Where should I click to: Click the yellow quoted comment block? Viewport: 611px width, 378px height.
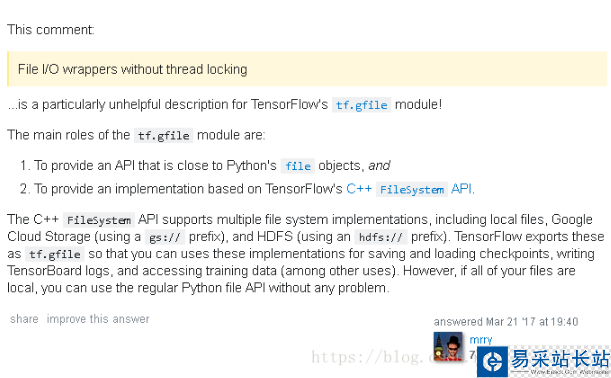307,69
